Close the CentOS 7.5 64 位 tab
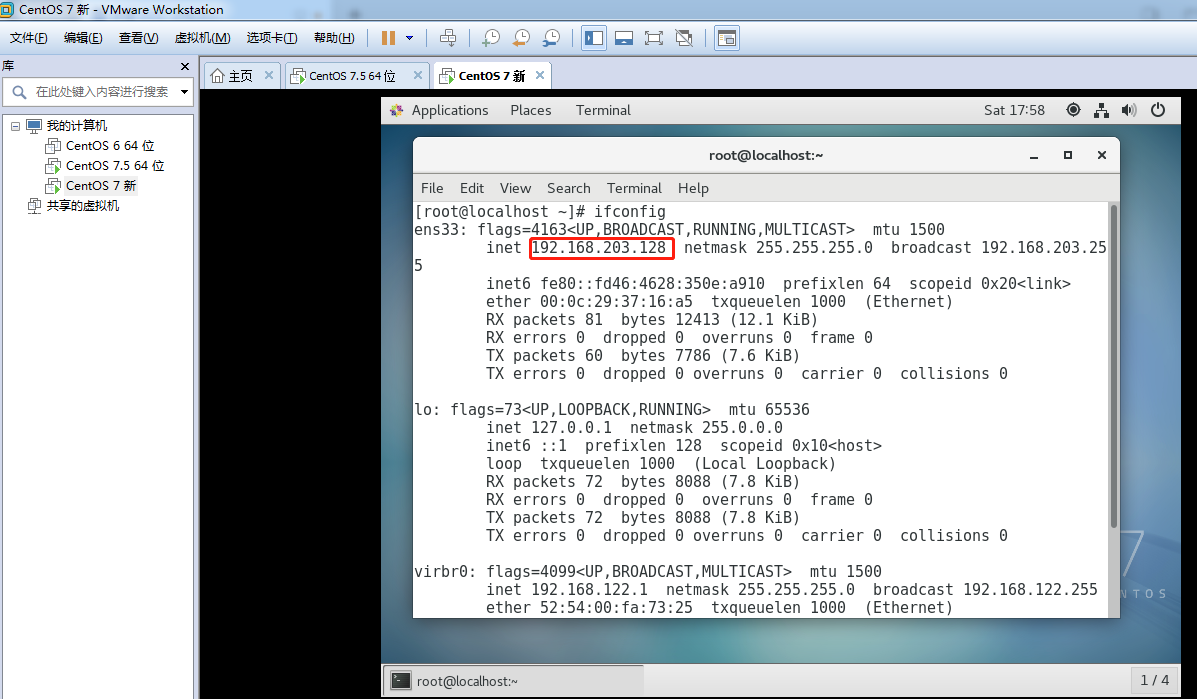 (418, 75)
